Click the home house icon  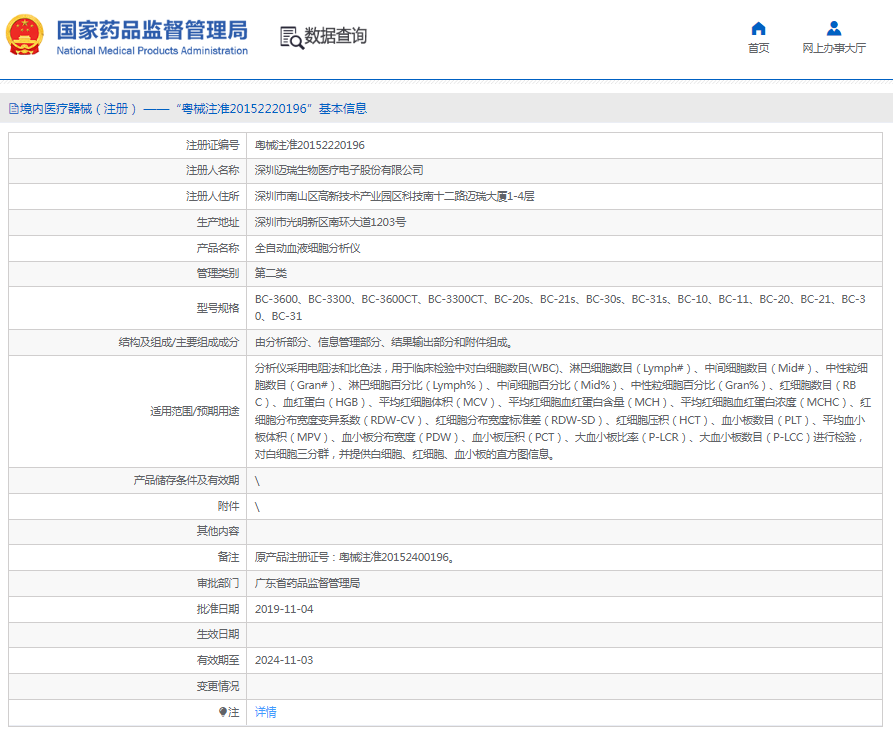(758, 28)
